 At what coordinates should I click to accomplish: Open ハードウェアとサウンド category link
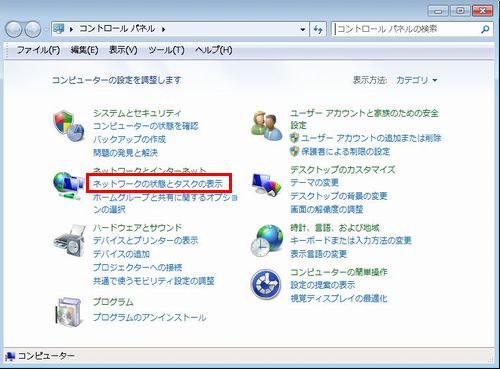(137, 228)
